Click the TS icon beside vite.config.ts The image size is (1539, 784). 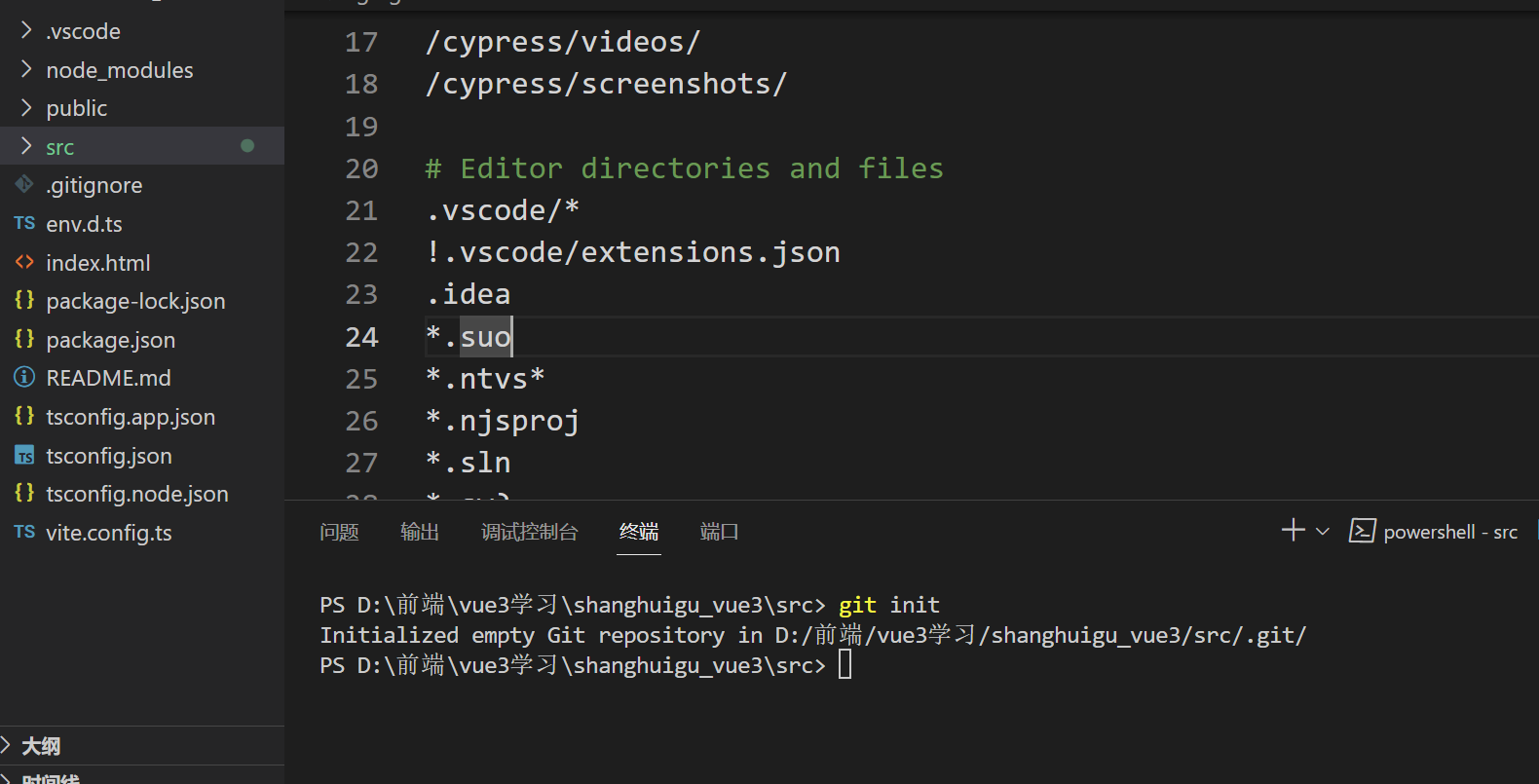(24, 532)
